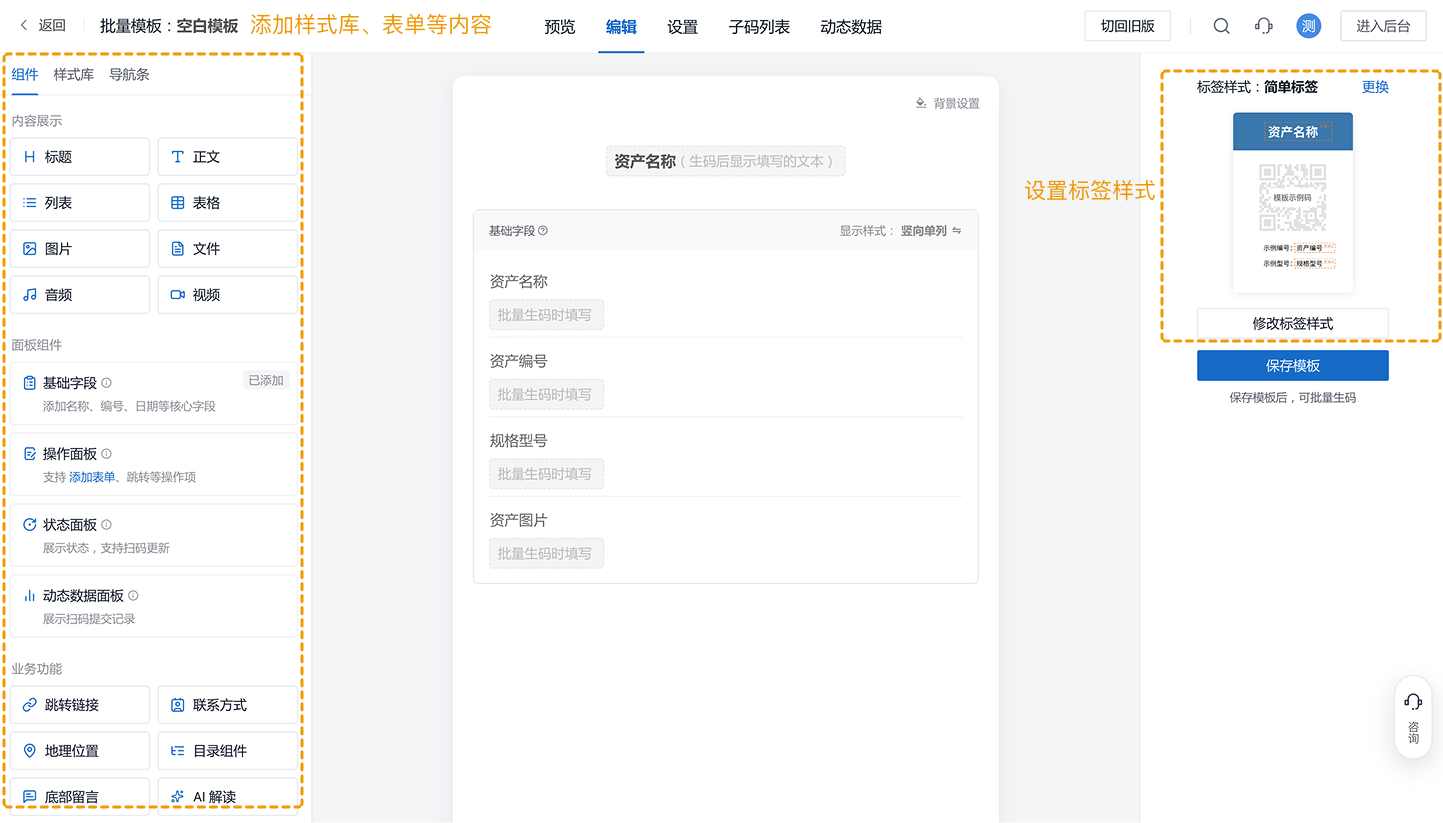Insert the 音频 audio component
The image size is (1443, 823).
[x=81, y=295]
